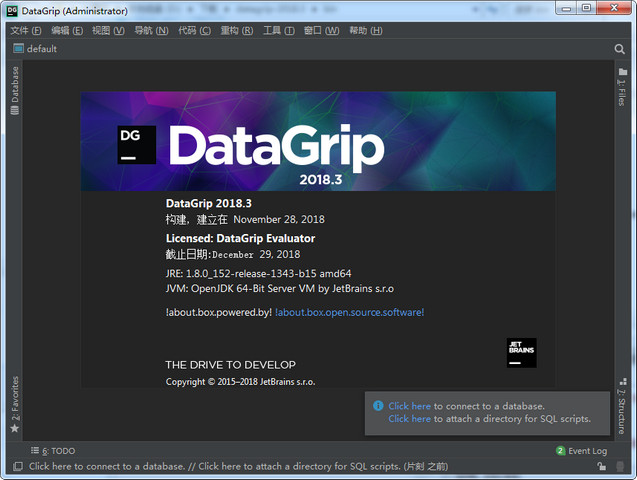Click Licensed: DataGrip Evaluator text

pos(240,238)
